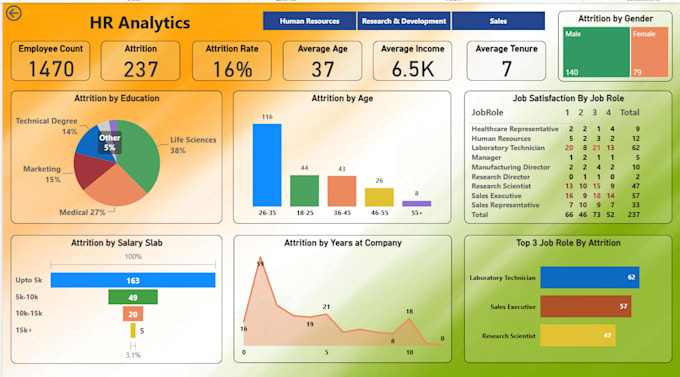Image resolution: width=680 pixels, height=377 pixels.
Task: Click the Medical pie slice
Action: (x=115, y=187)
